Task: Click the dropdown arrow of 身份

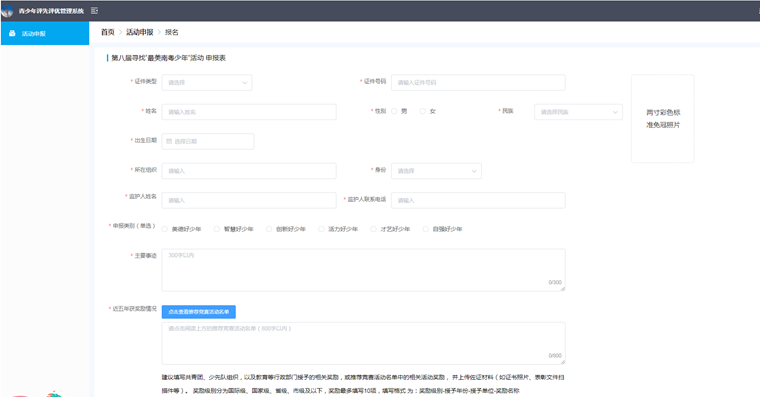Action: point(474,171)
